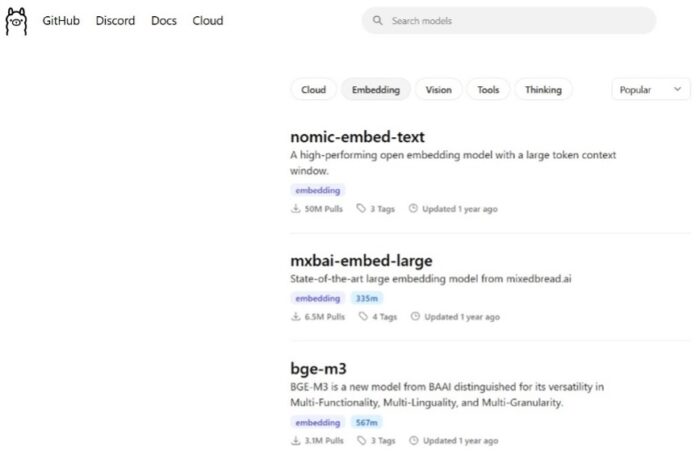
Task: Open the GitHub navigation link
Action: pyautogui.click(x=61, y=21)
